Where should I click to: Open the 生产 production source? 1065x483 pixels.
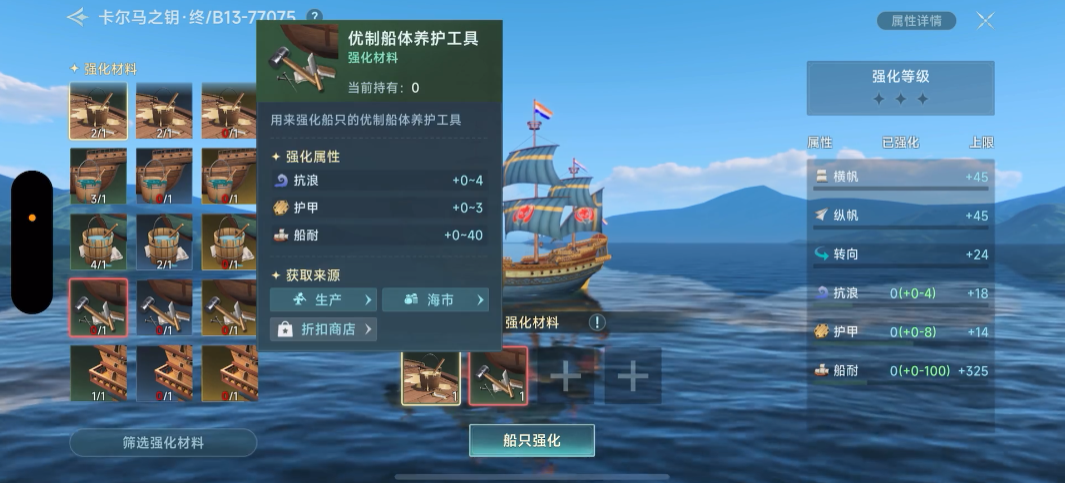coord(323,300)
